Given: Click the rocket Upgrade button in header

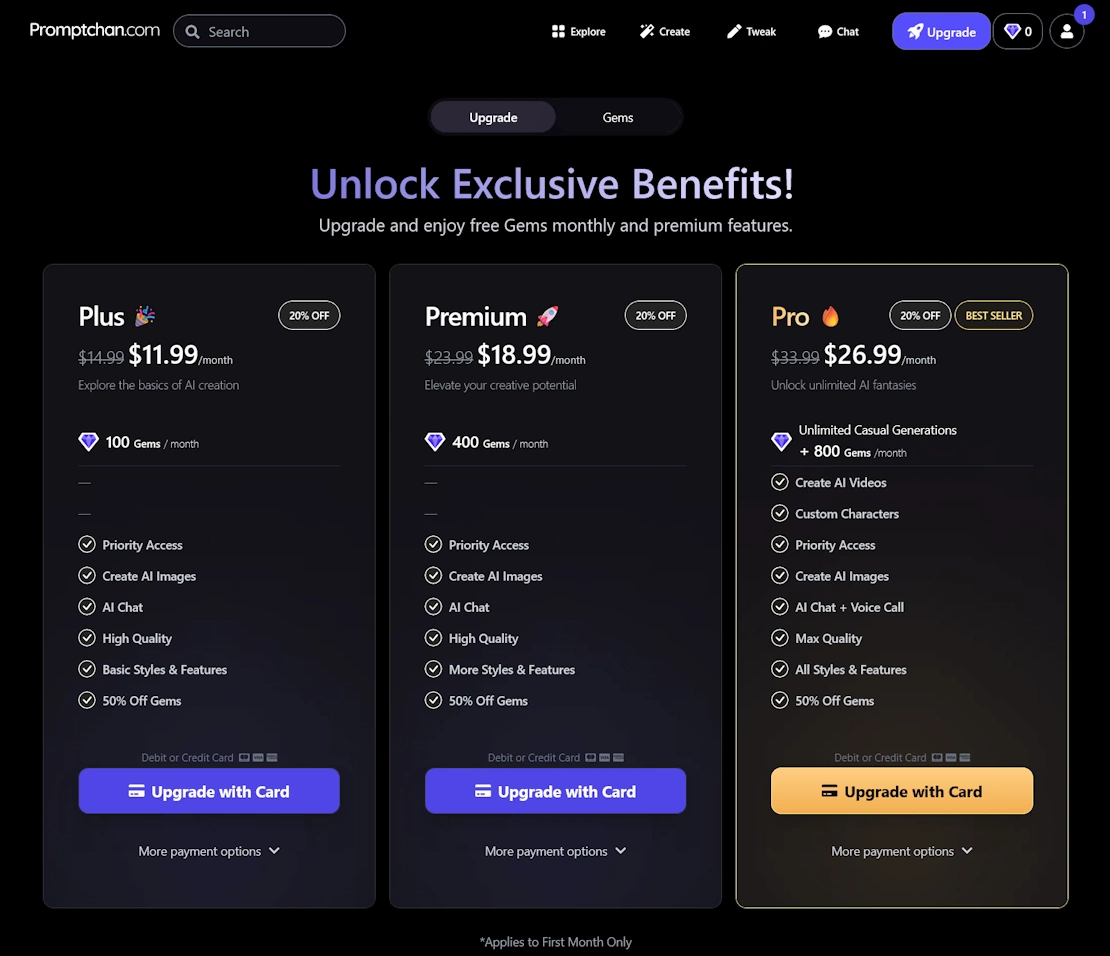Looking at the screenshot, I should click(941, 32).
